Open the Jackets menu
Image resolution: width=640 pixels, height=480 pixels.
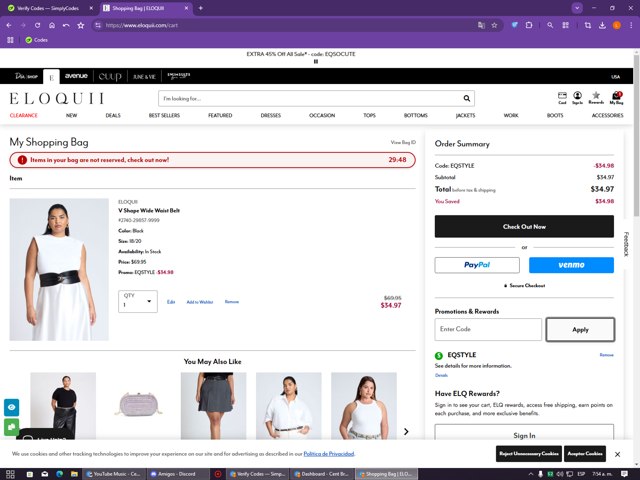click(465, 116)
